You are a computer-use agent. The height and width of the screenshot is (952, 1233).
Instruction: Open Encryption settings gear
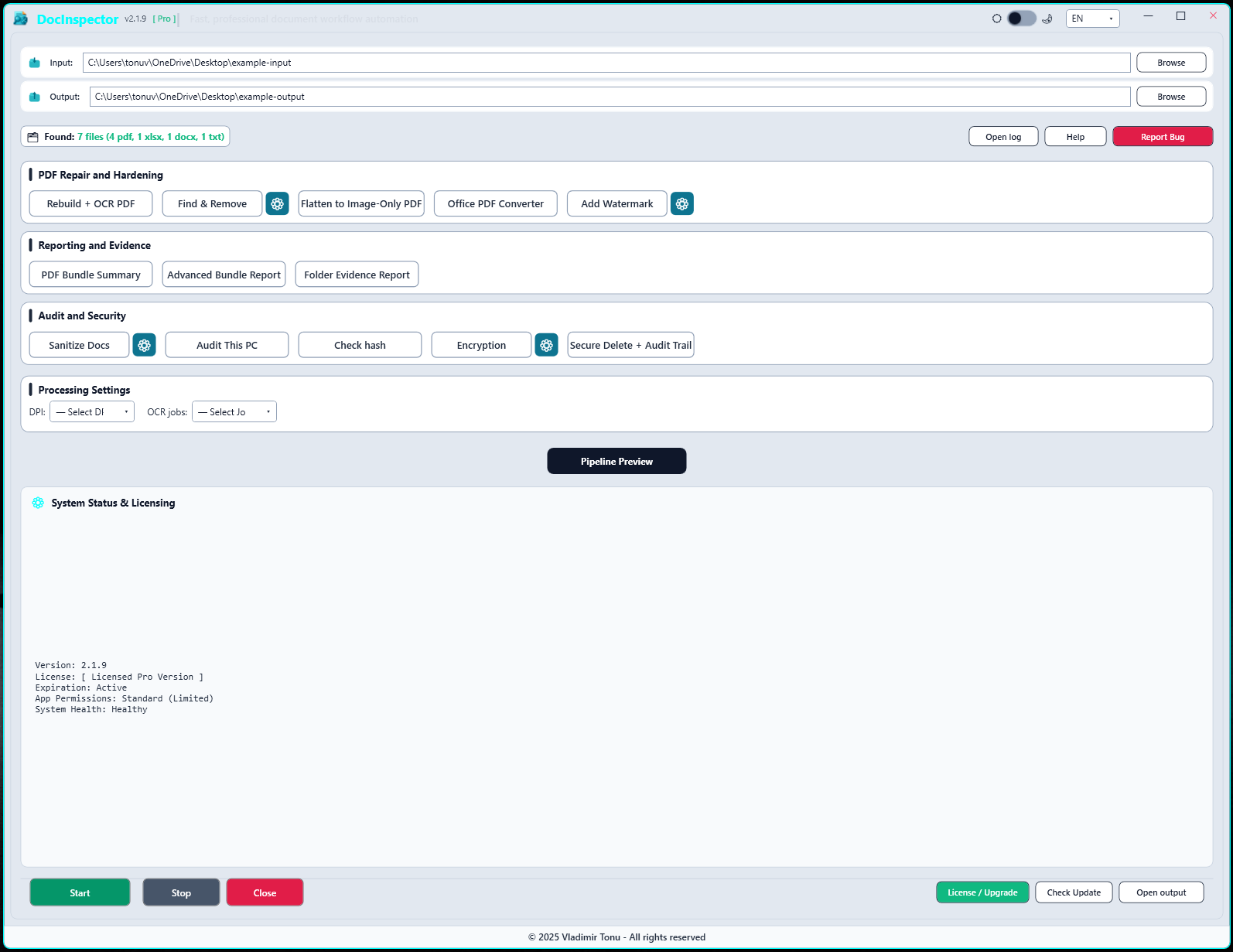point(546,345)
